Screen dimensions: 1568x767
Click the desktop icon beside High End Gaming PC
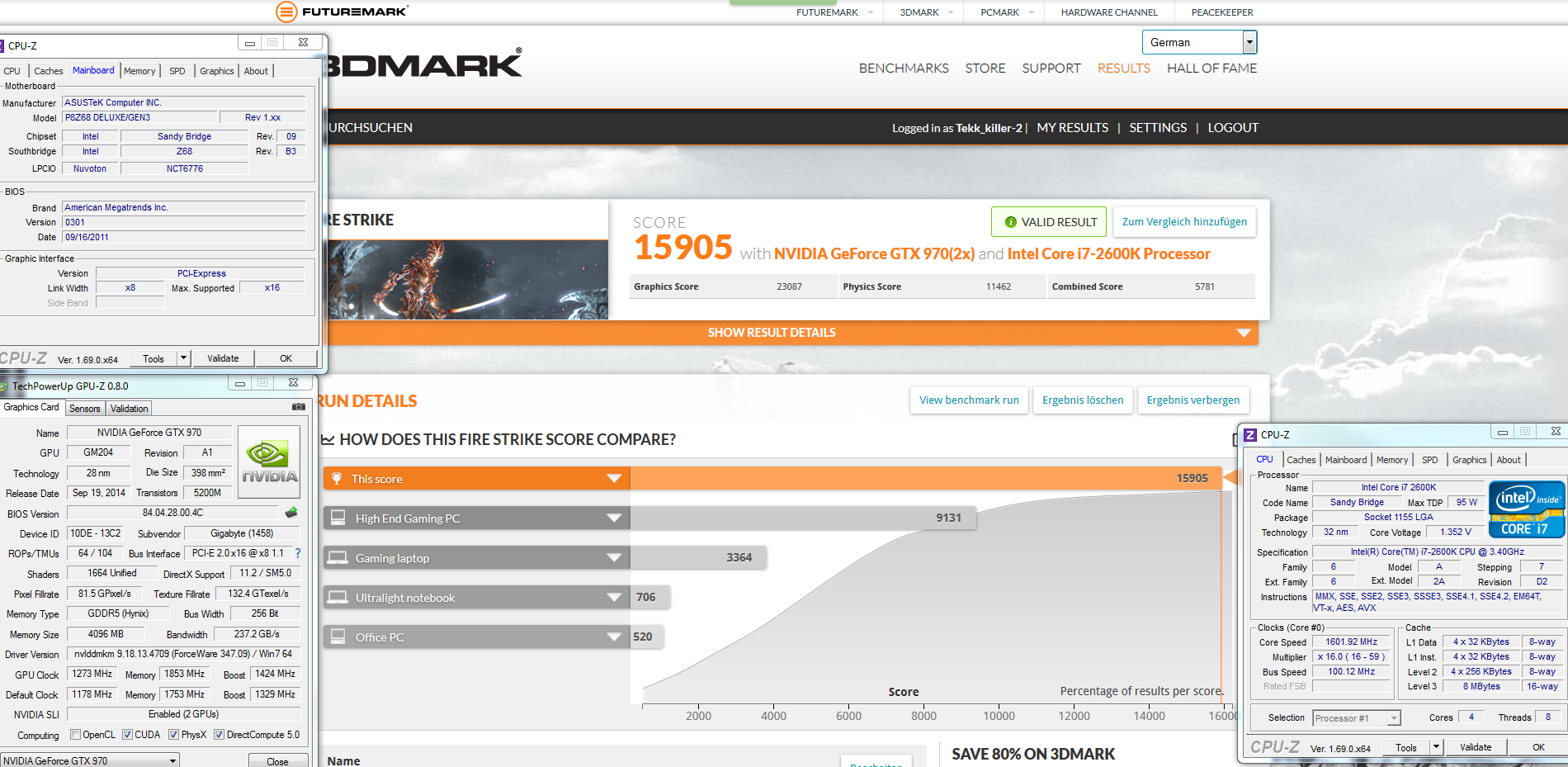point(338,518)
